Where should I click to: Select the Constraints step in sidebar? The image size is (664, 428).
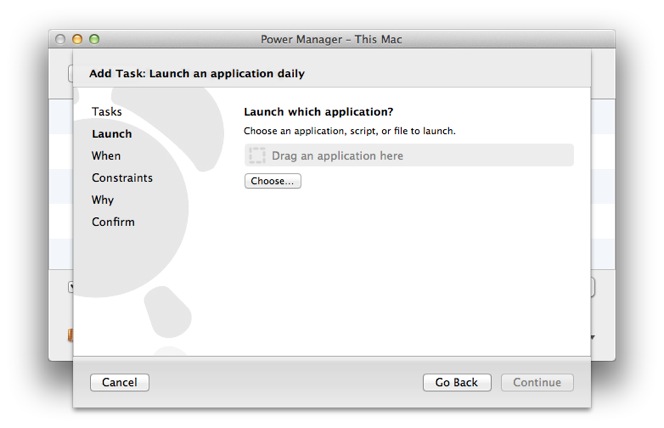(x=122, y=178)
